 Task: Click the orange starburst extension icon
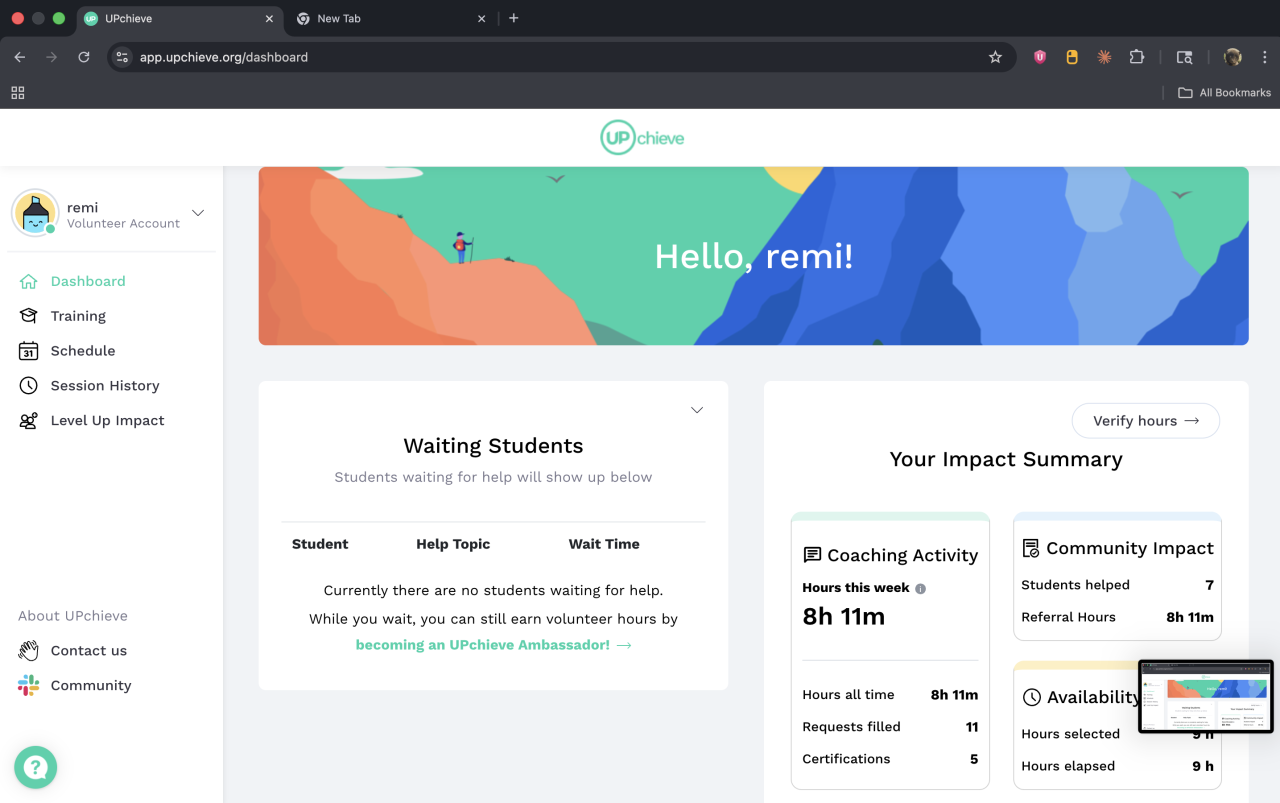pyautogui.click(x=1104, y=57)
